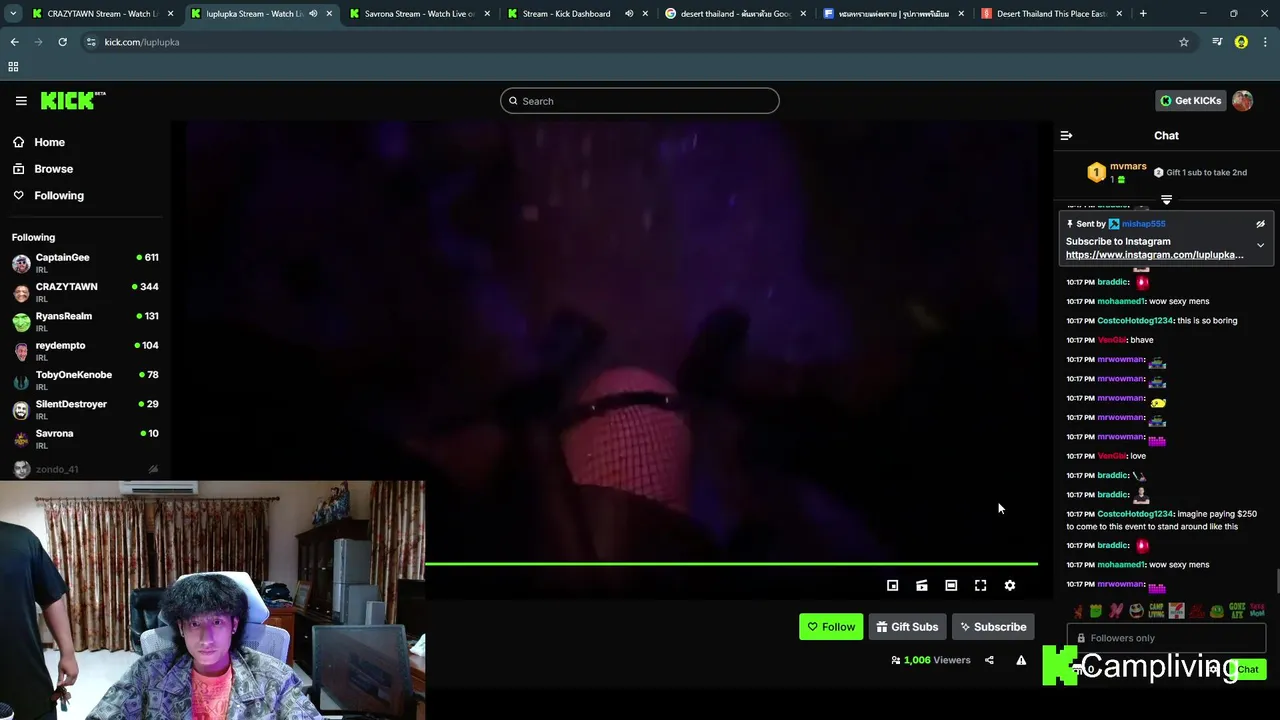The width and height of the screenshot is (1280, 720).
Task: Insert the GONE AFK emote
Action: tap(1237, 611)
